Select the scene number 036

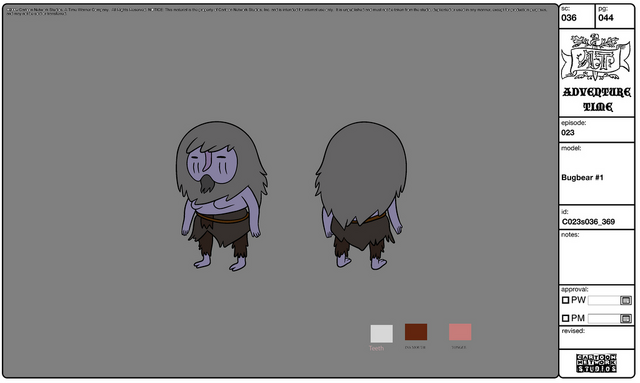click(569, 18)
